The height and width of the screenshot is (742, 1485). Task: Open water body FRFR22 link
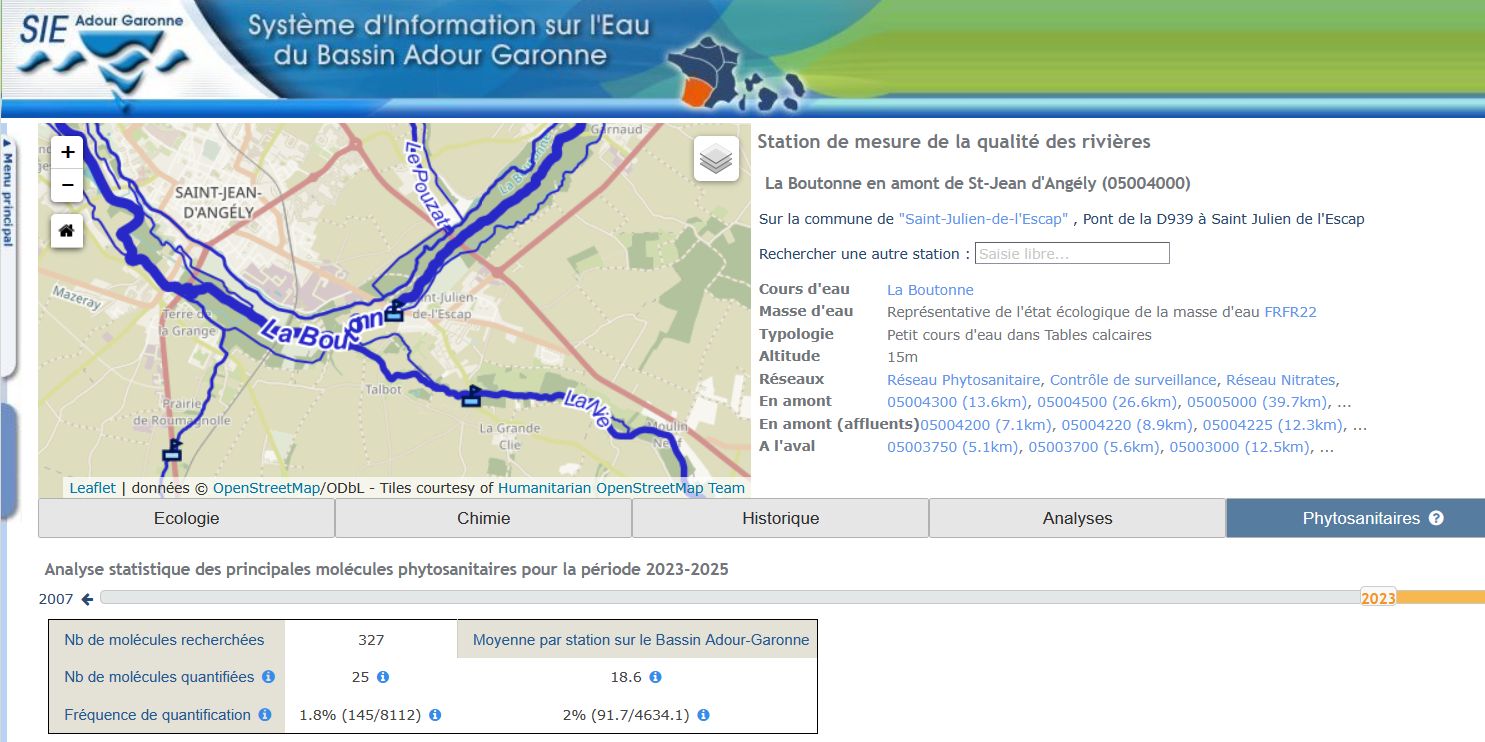[1290, 312]
